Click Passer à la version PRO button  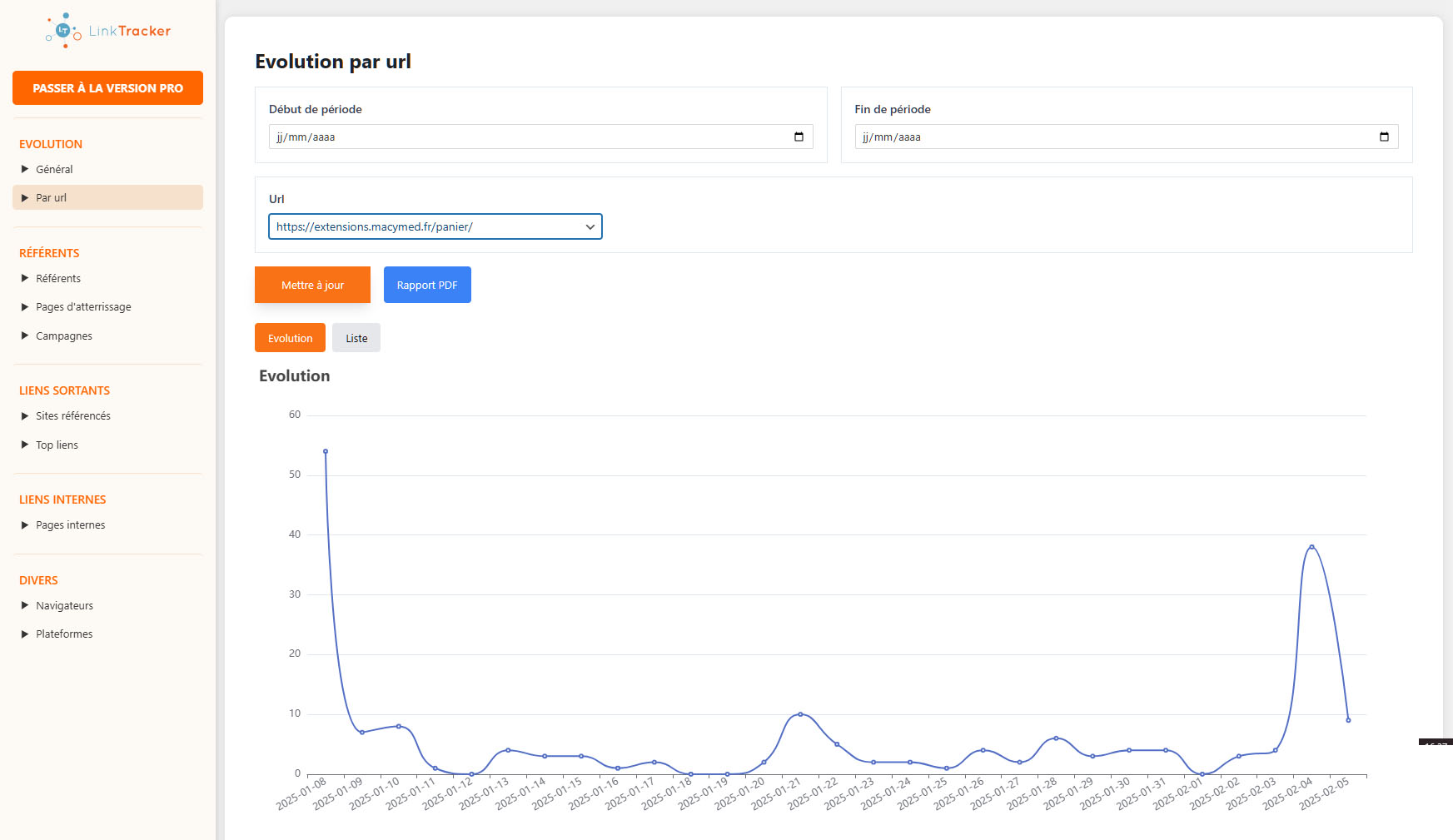tap(107, 87)
